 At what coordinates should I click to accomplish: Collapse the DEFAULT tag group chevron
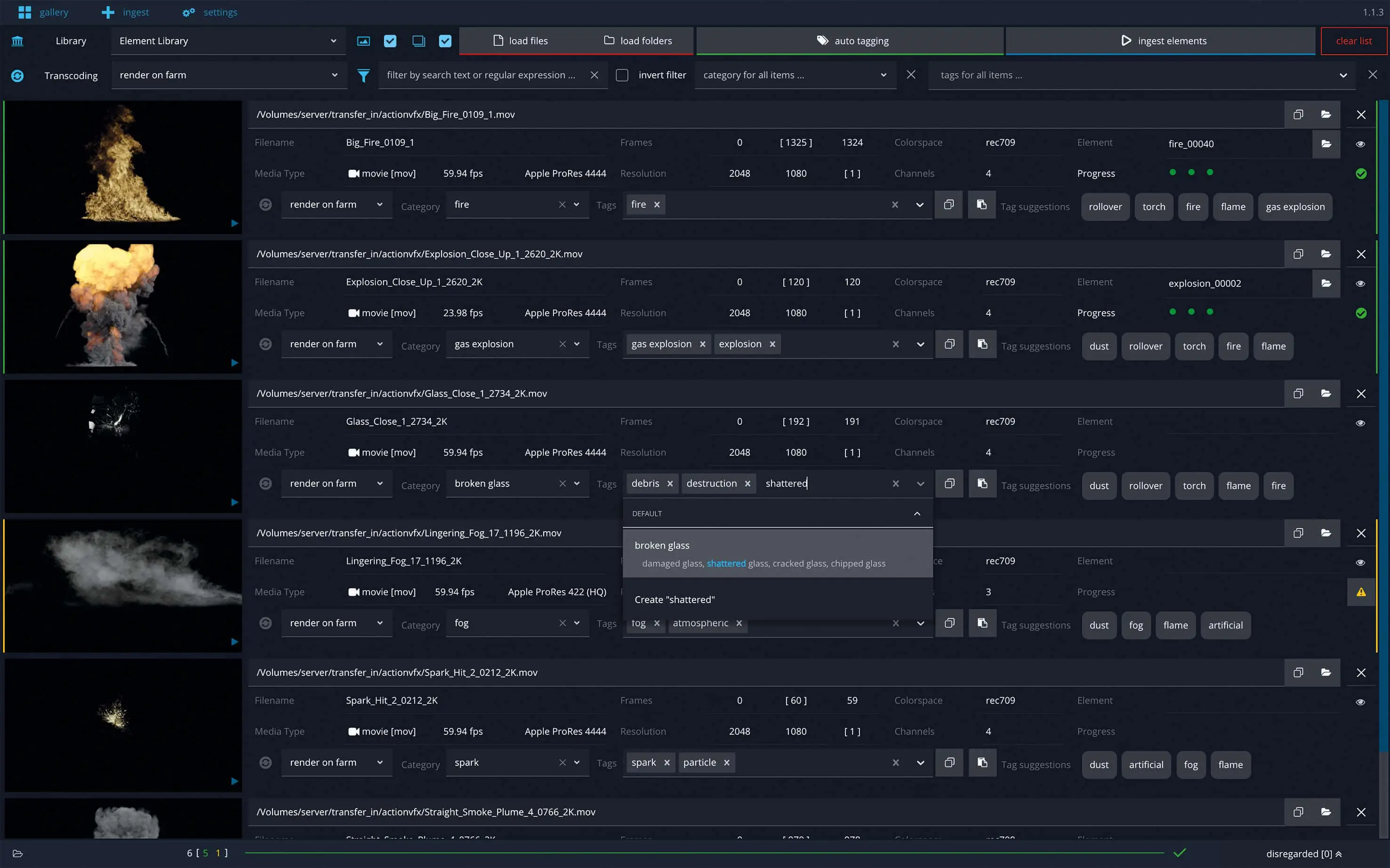[x=917, y=513]
